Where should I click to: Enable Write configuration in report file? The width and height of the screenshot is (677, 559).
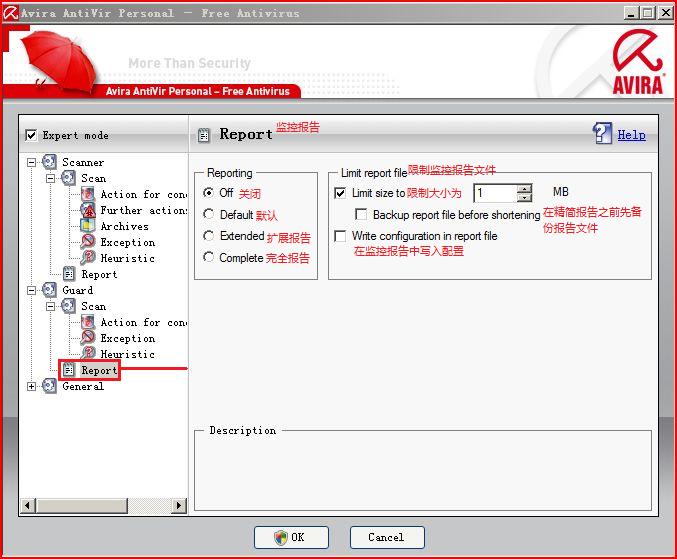pos(340,236)
